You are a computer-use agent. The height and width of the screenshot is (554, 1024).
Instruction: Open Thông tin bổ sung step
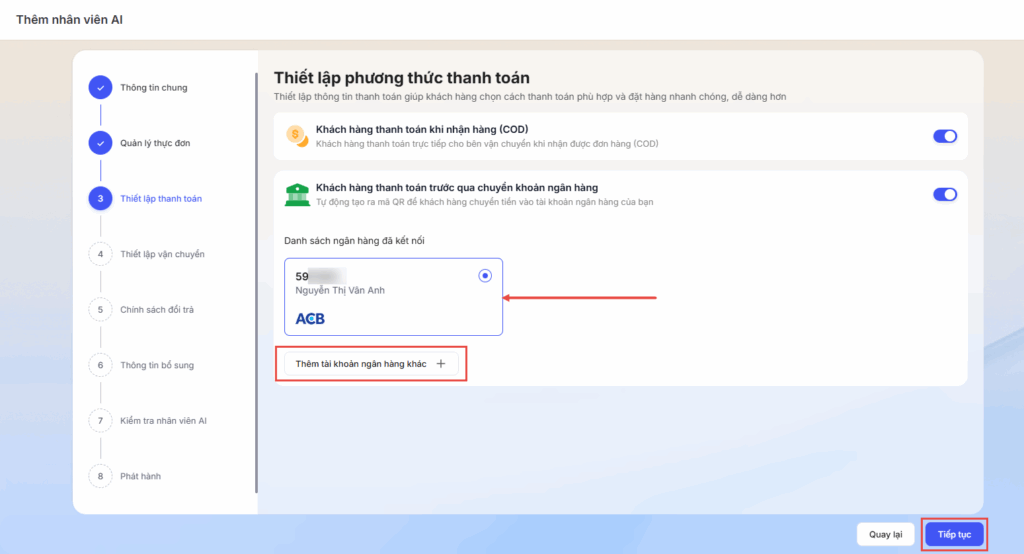coord(157,365)
